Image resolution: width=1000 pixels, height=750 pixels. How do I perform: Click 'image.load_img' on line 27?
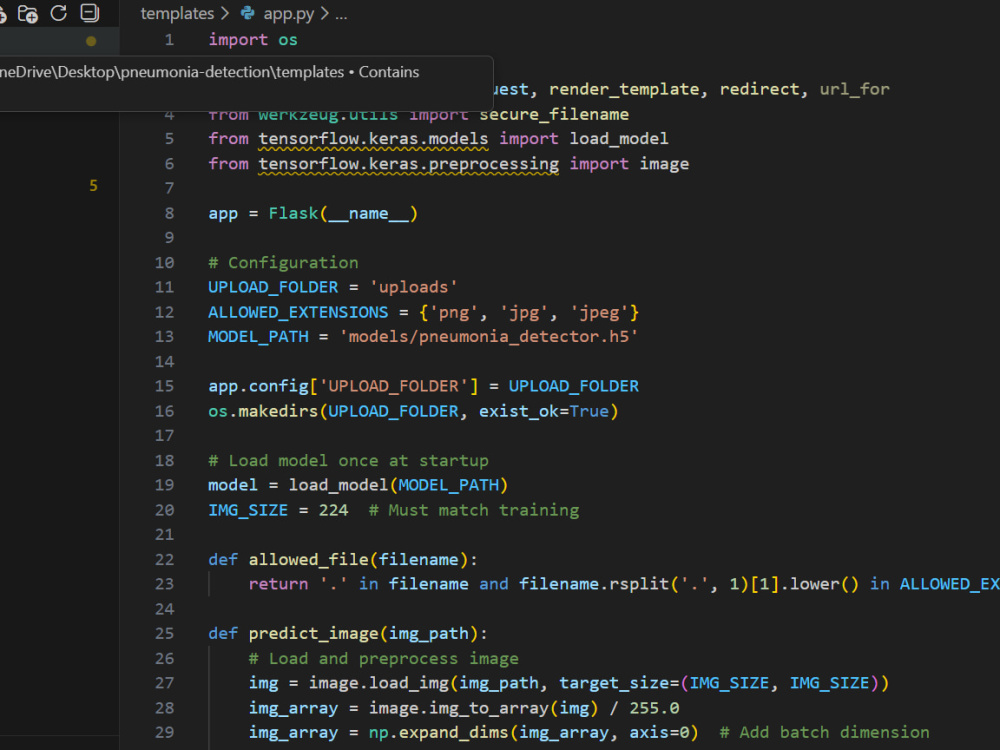coord(379,684)
